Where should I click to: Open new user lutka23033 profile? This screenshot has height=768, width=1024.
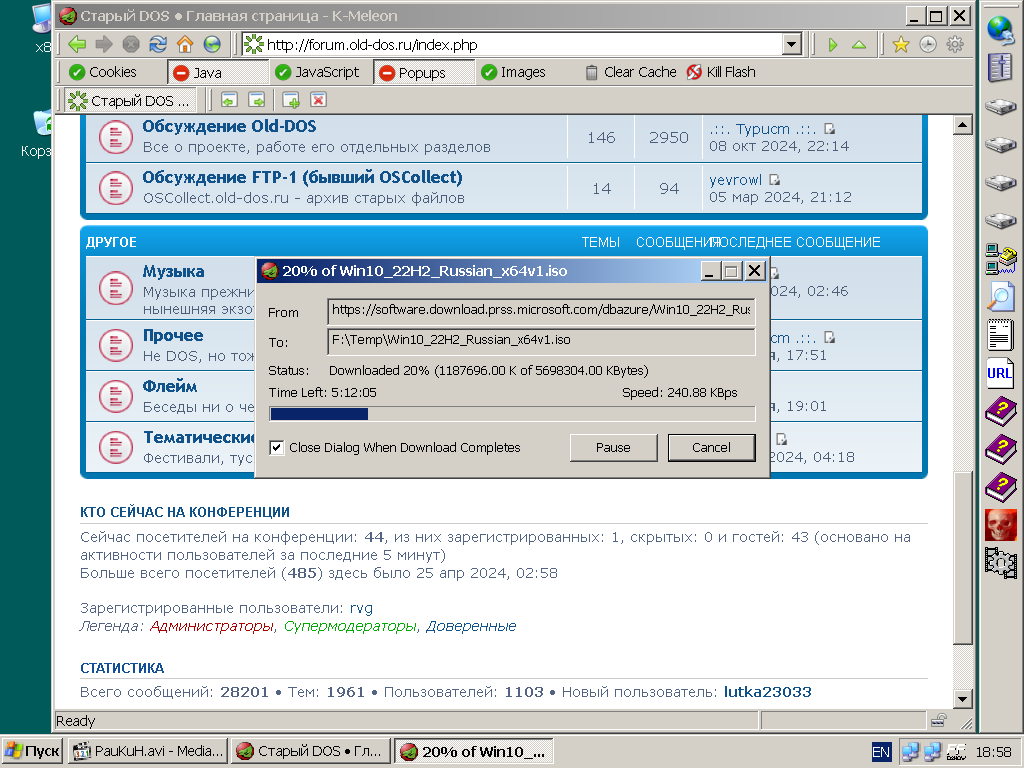[x=767, y=692]
